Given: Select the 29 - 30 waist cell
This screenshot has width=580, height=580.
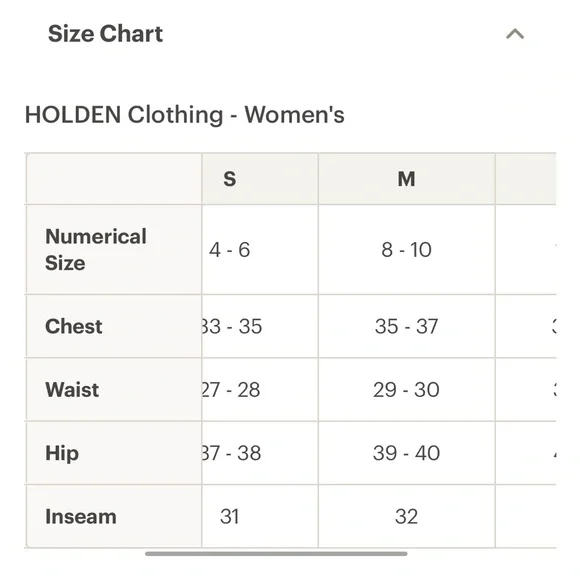Looking at the screenshot, I should click(407, 390).
